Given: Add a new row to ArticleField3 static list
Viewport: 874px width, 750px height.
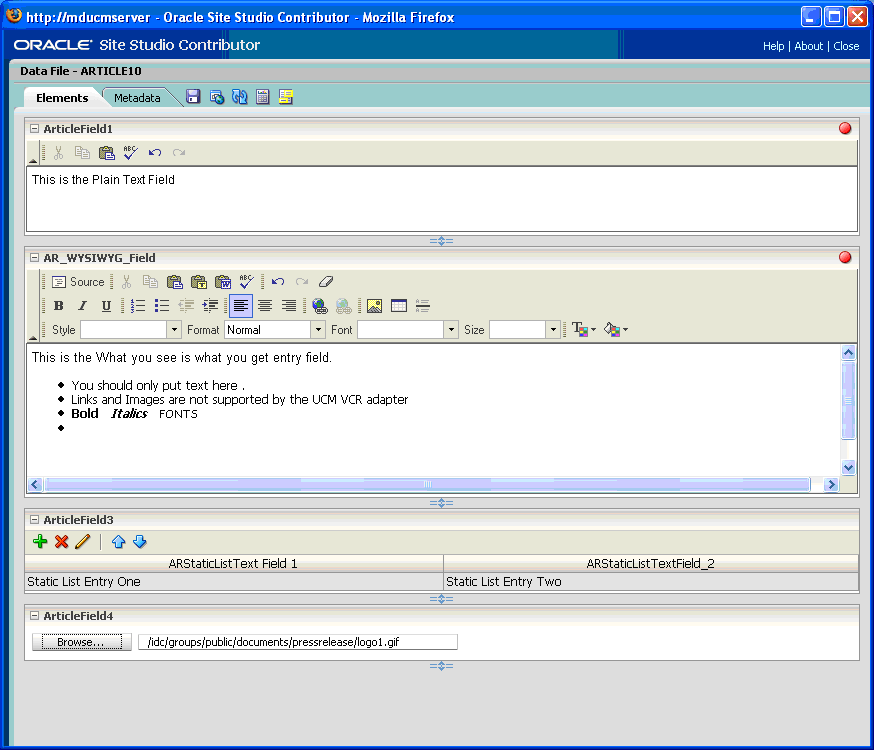Looking at the screenshot, I should tap(40, 541).
